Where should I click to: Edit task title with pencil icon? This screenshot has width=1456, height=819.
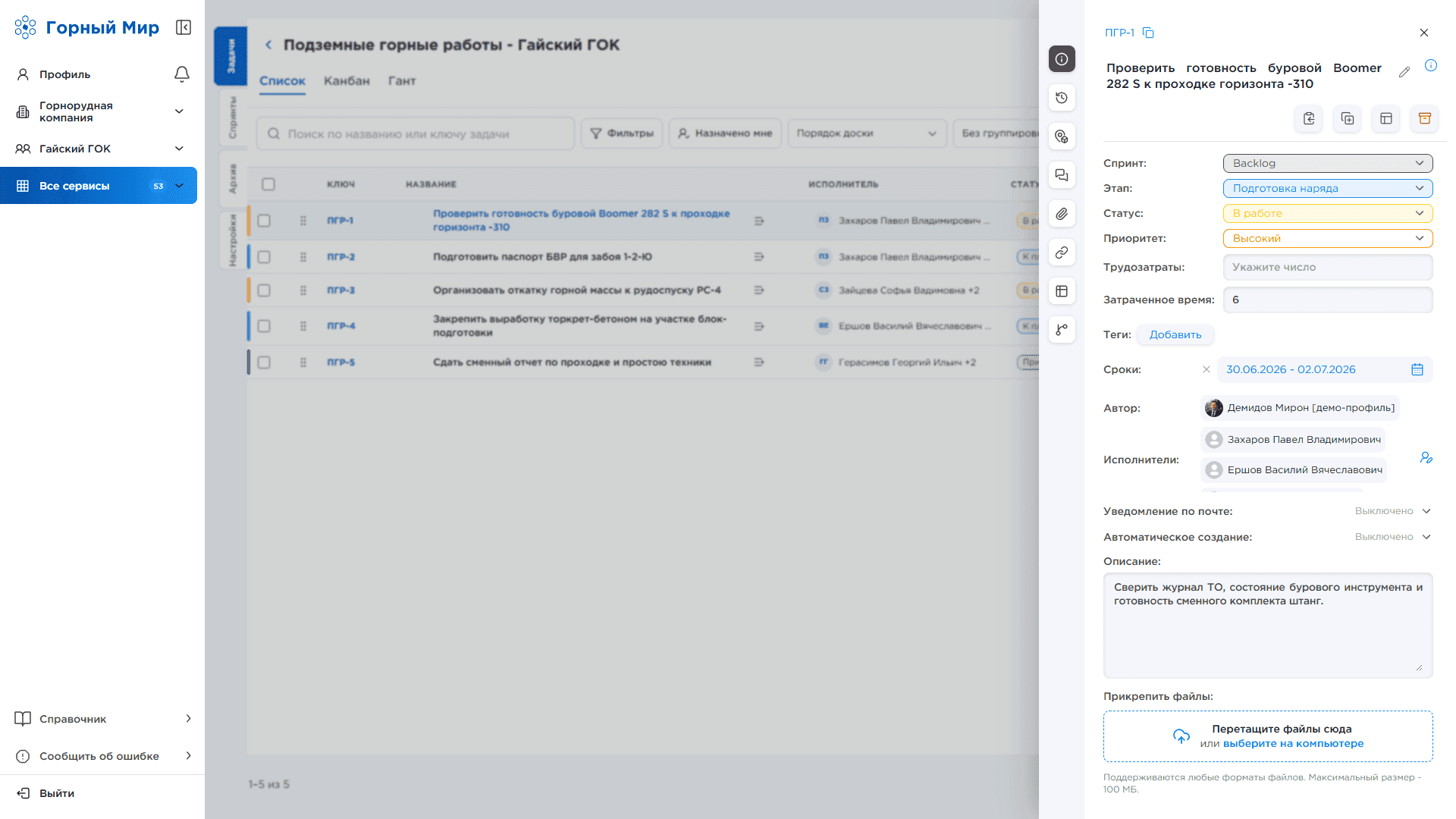[1404, 72]
